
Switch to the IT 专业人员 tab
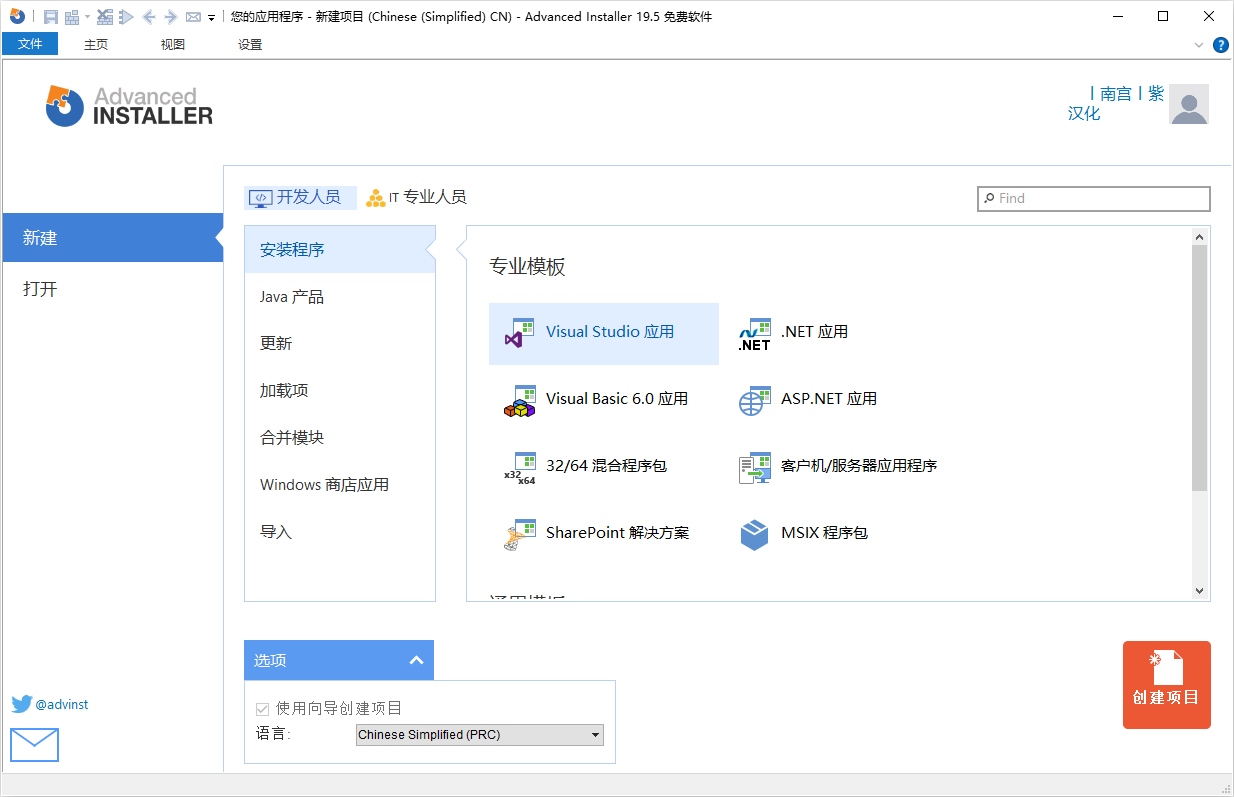[x=416, y=197]
